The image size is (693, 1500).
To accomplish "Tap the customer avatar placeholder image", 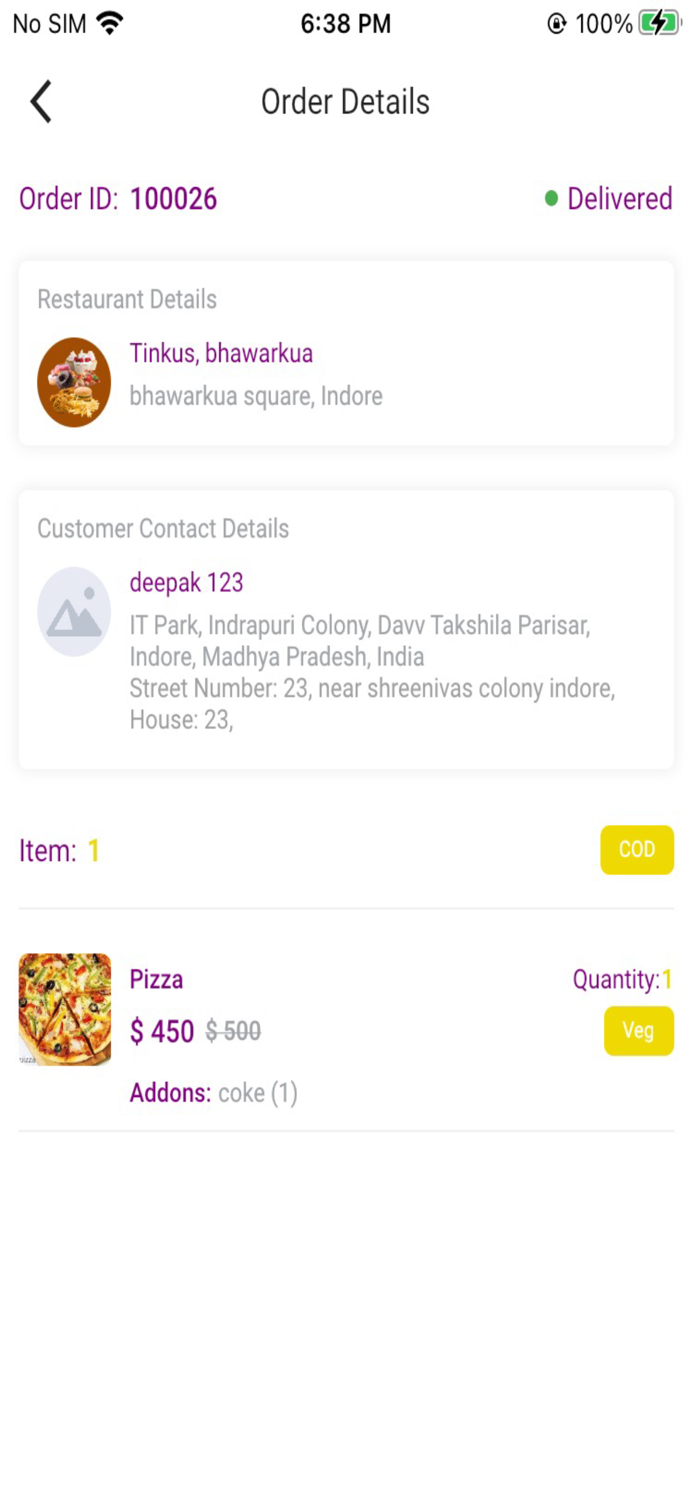I will pos(74,611).
